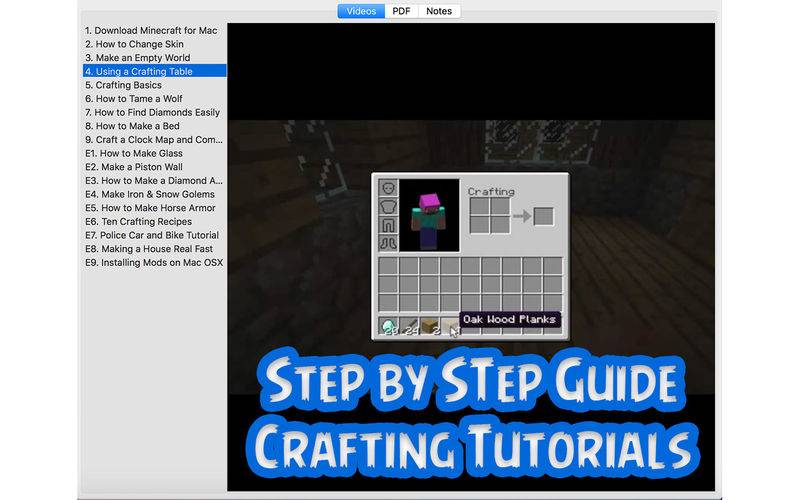Select "E5. How to Make Horse Armor"

pyautogui.click(x=154, y=208)
